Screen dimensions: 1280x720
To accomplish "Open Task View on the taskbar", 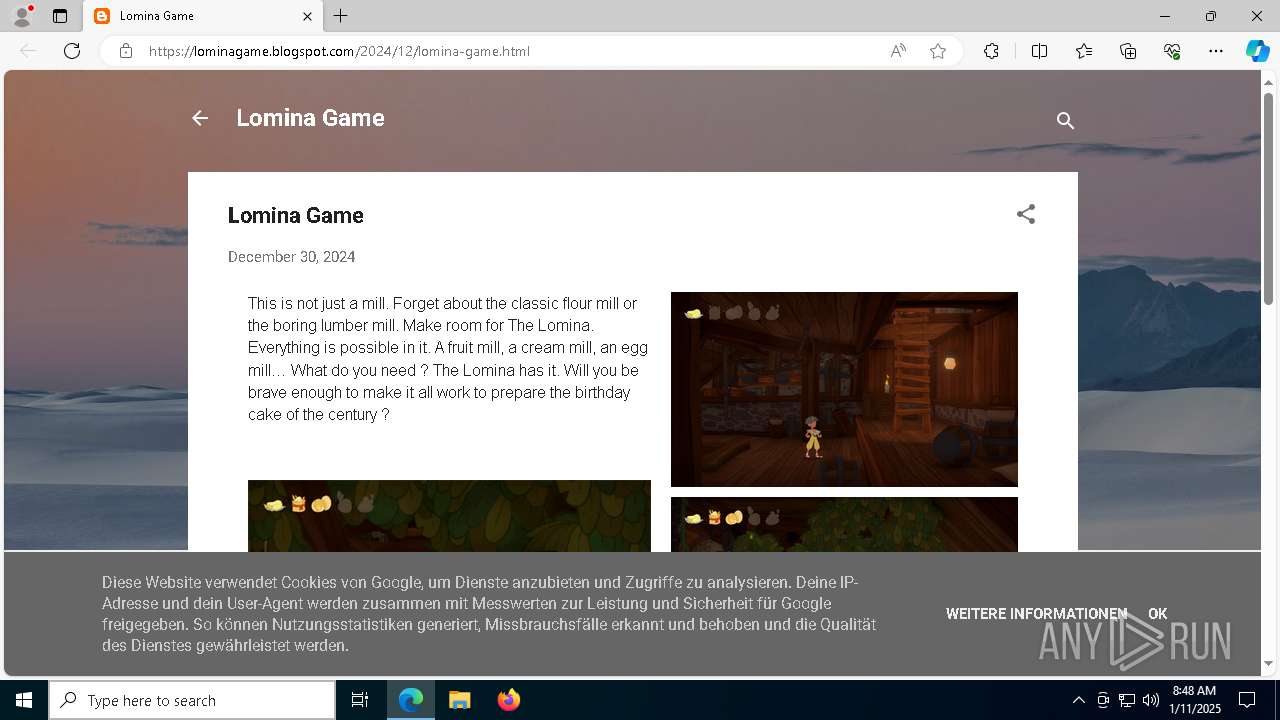I will click(360, 700).
